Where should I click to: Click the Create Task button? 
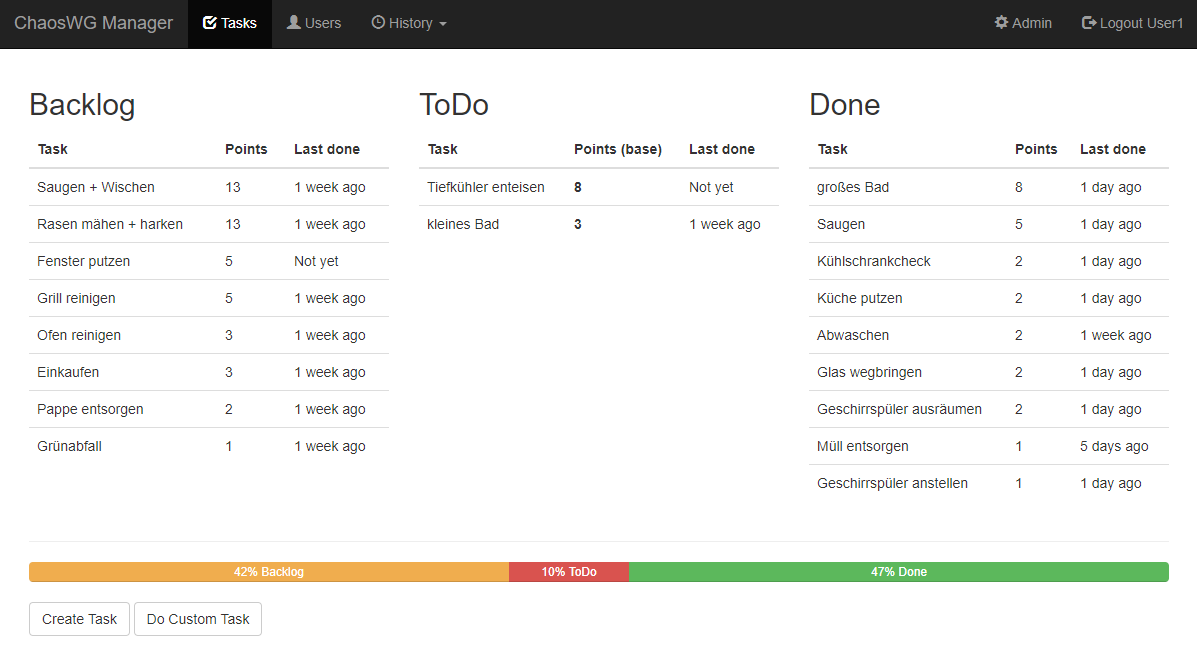pyautogui.click(x=79, y=619)
